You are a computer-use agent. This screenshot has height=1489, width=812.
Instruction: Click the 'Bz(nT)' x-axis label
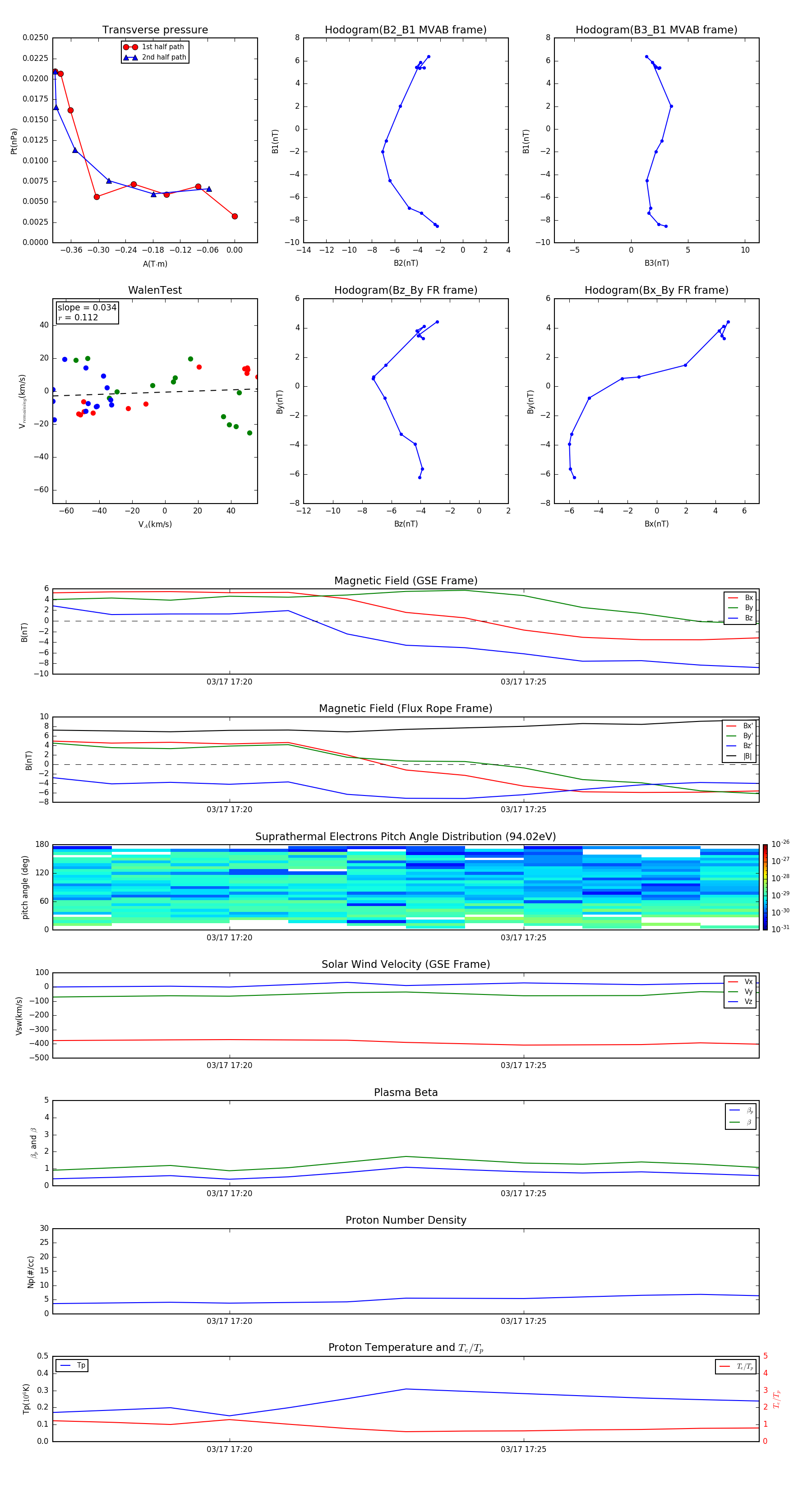point(406,524)
